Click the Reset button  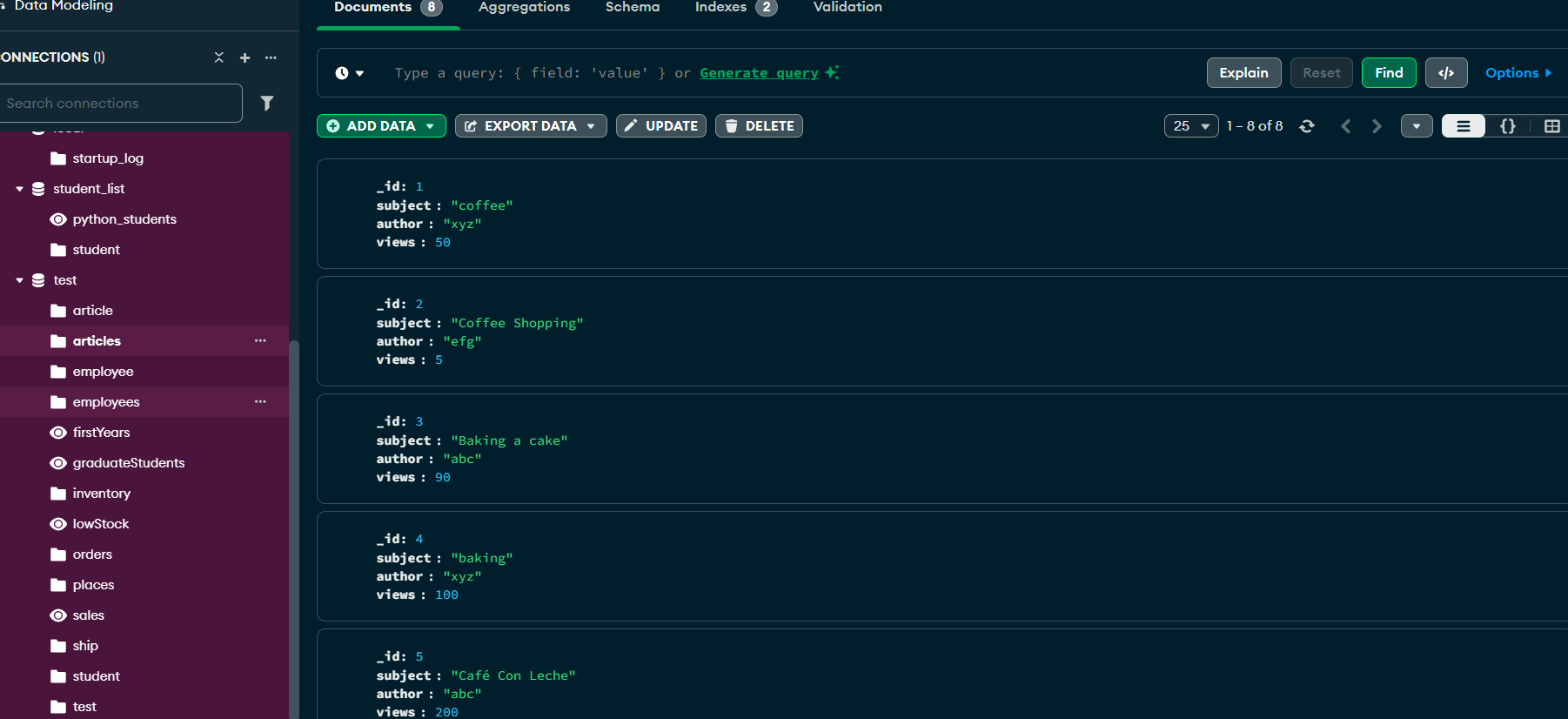(x=1322, y=73)
